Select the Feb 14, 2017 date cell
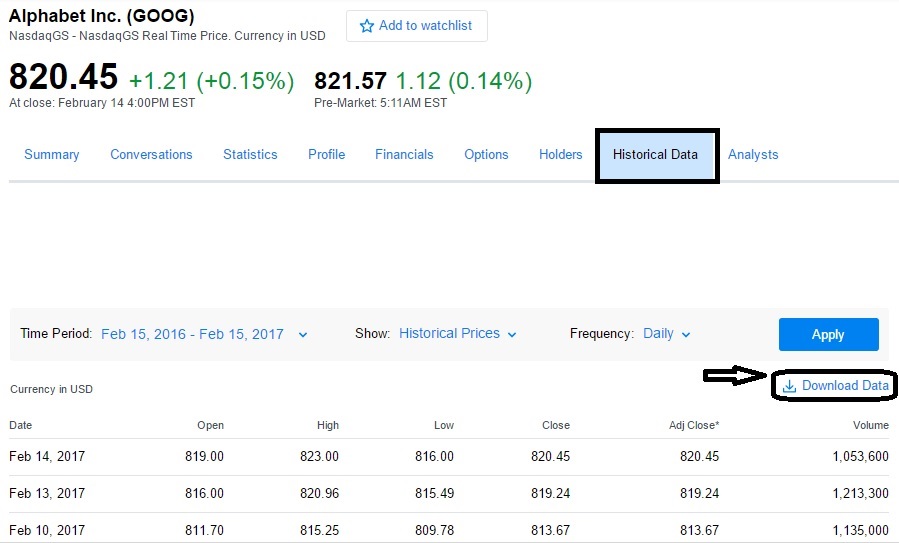Viewport: 899px width, 543px height. 47,456
